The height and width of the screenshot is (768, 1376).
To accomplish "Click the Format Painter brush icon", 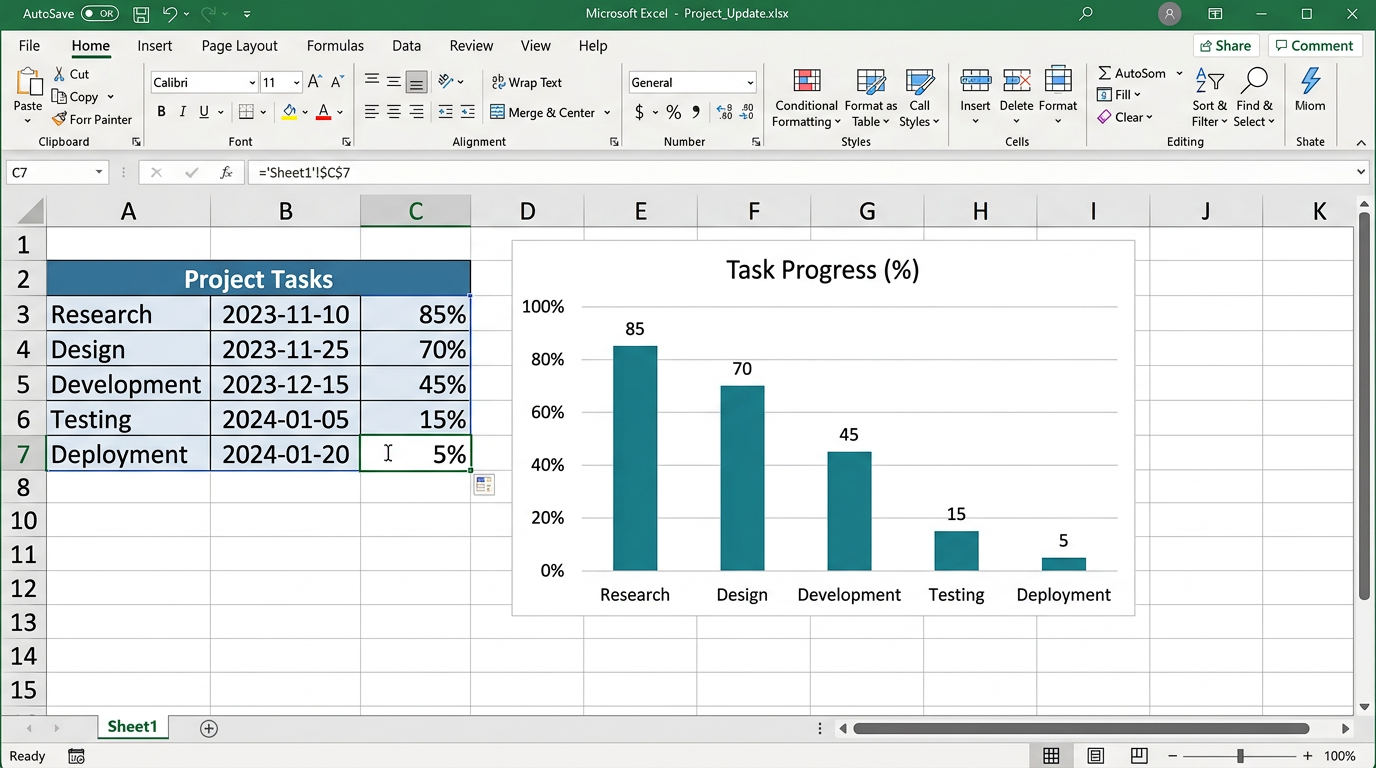I will (x=59, y=119).
